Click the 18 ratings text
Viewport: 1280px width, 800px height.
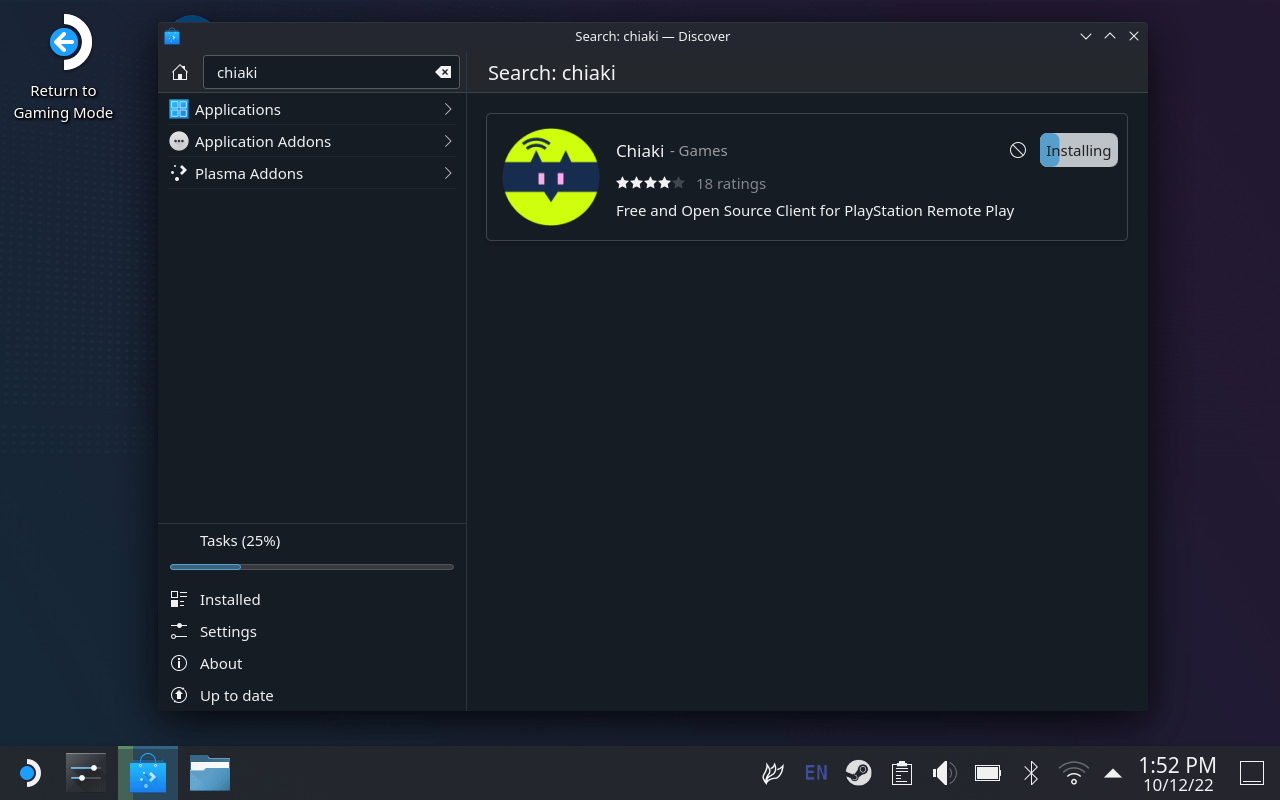tap(731, 183)
